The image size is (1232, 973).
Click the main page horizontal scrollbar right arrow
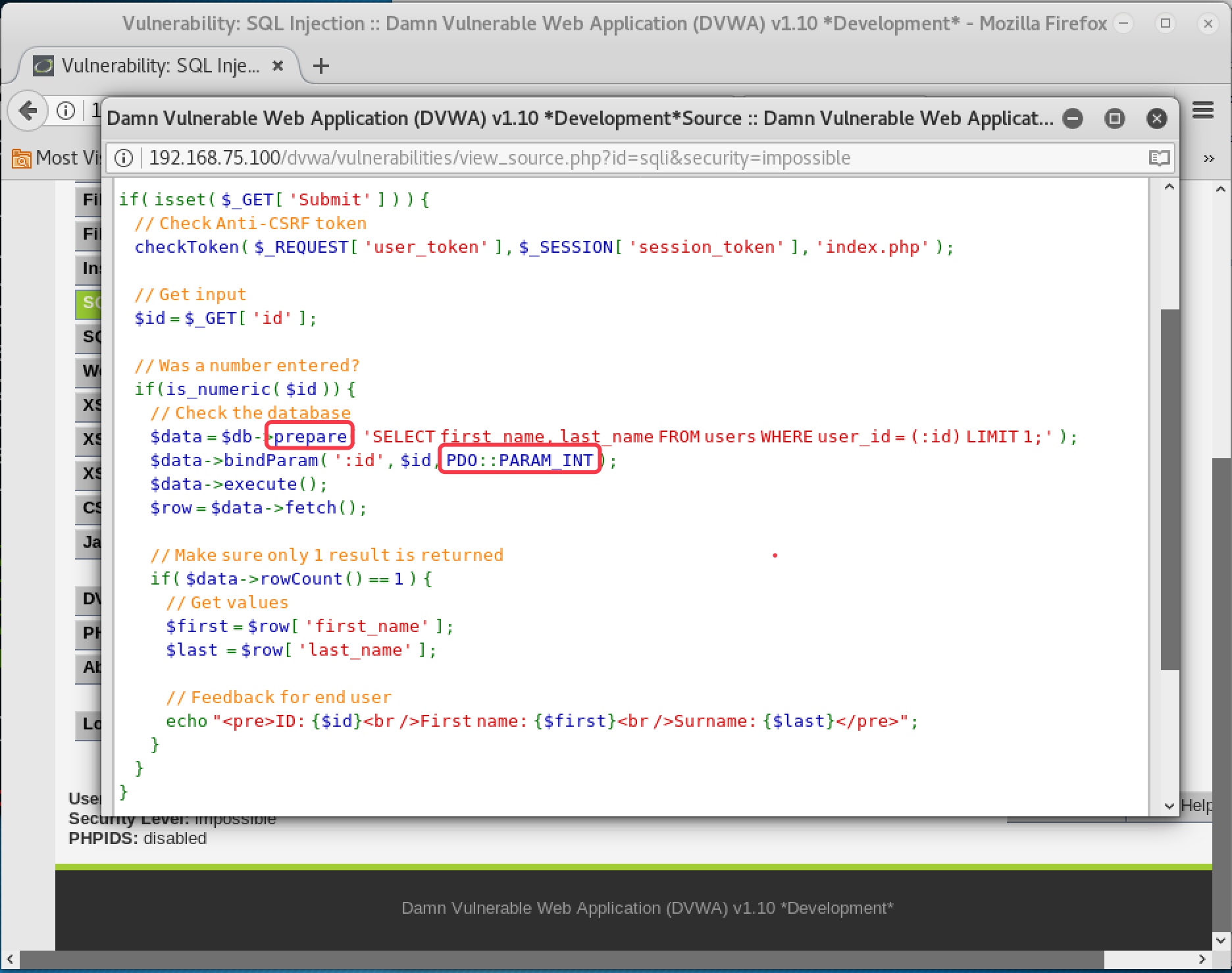(x=1202, y=959)
